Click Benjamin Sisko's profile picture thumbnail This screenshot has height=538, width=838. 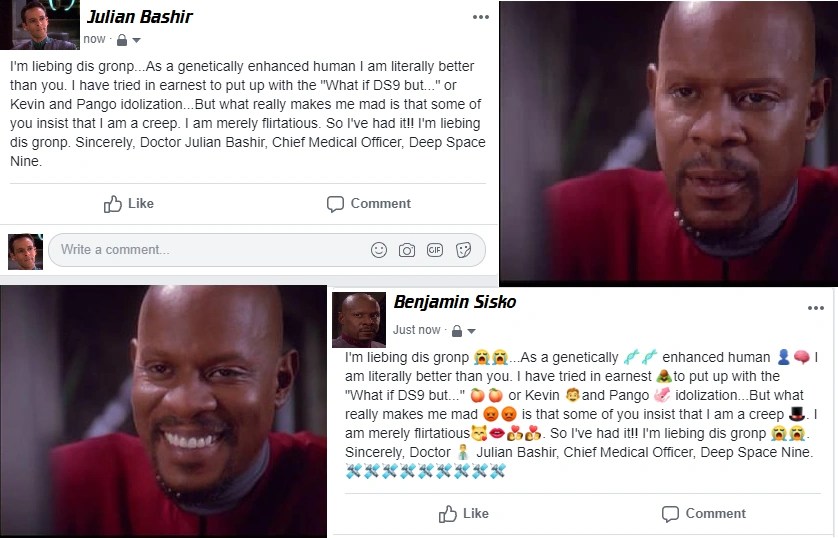pos(359,319)
